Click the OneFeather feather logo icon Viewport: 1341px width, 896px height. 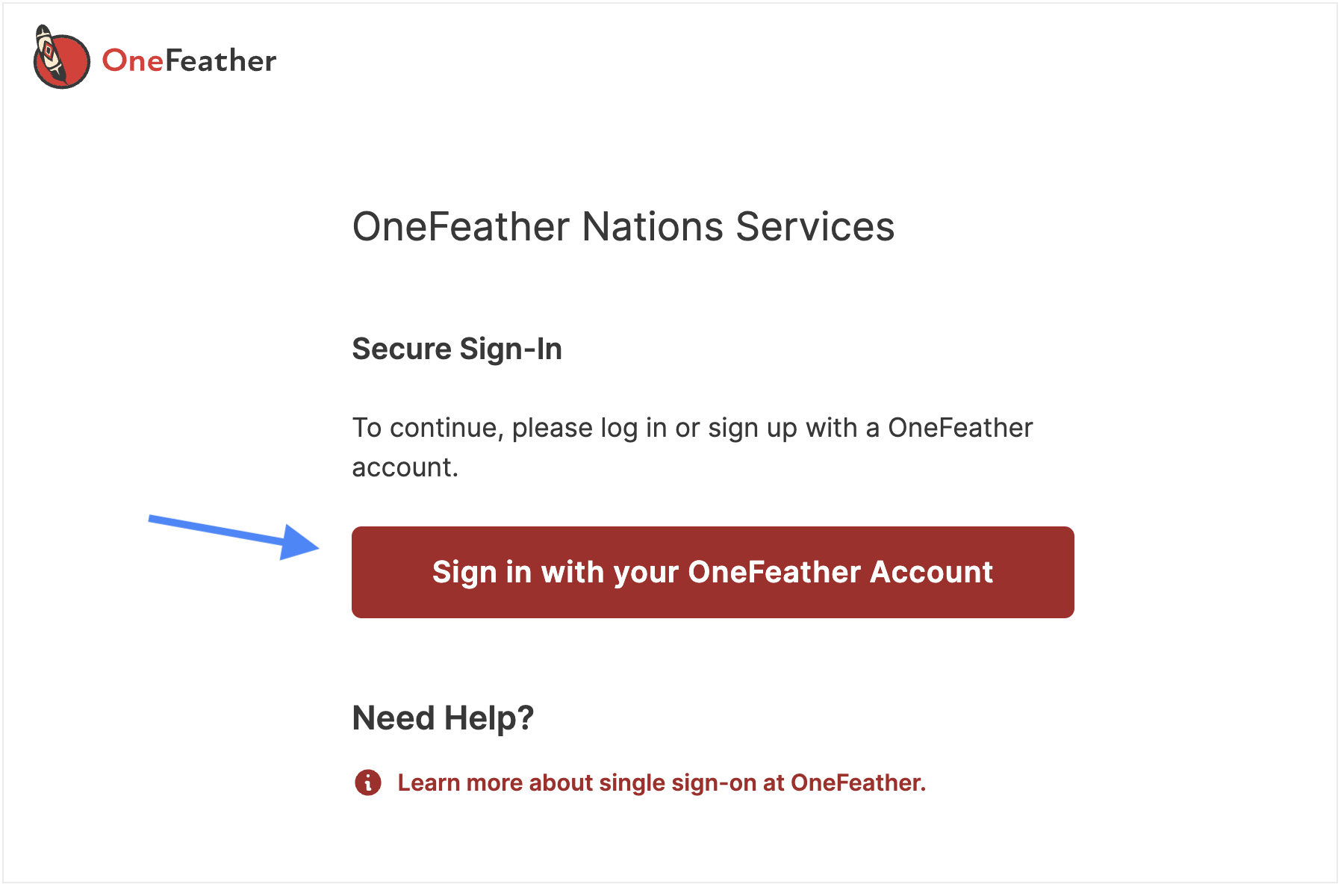pyautogui.click(x=61, y=57)
